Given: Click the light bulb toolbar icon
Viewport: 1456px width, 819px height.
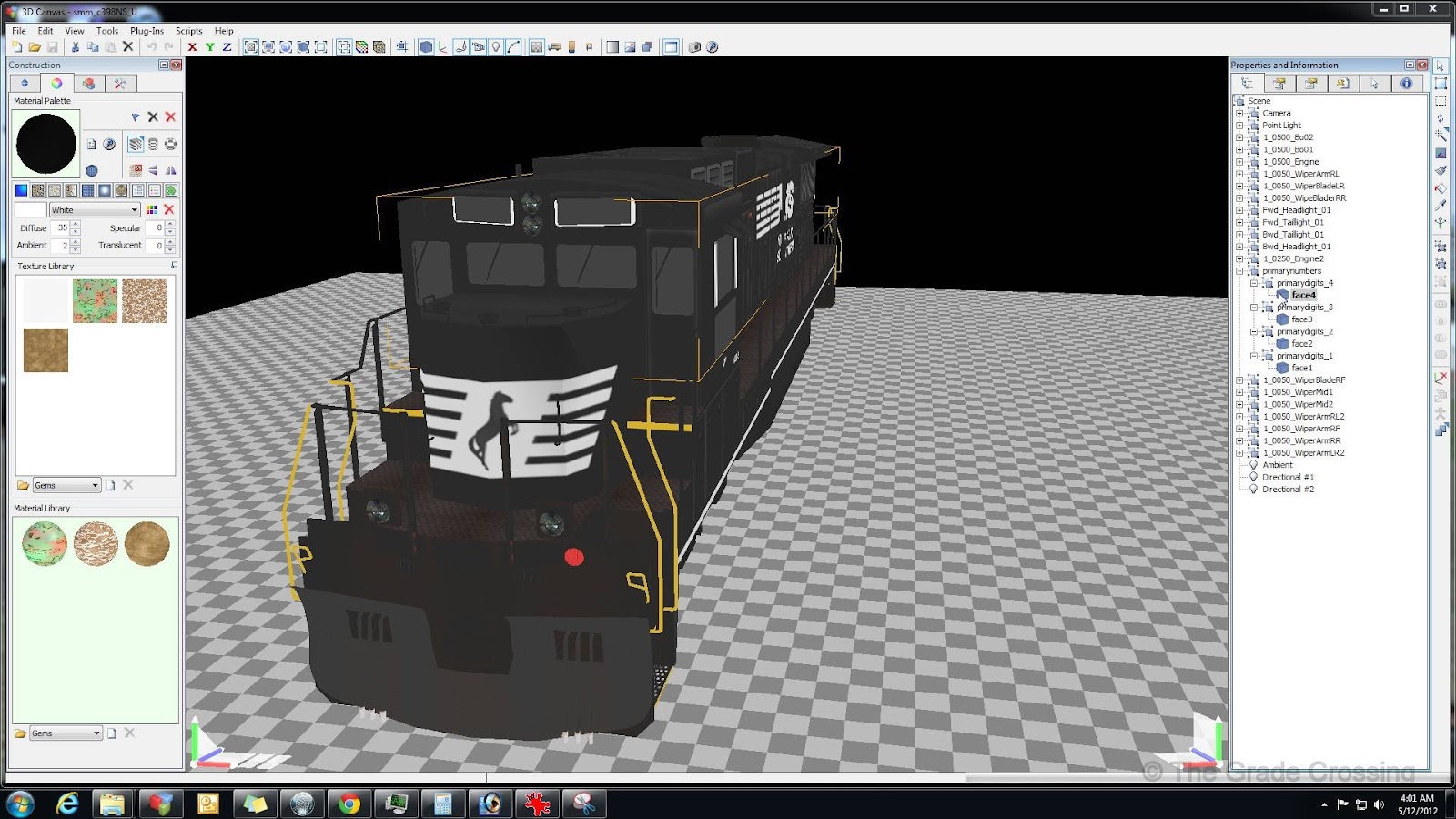Looking at the screenshot, I should [x=496, y=47].
